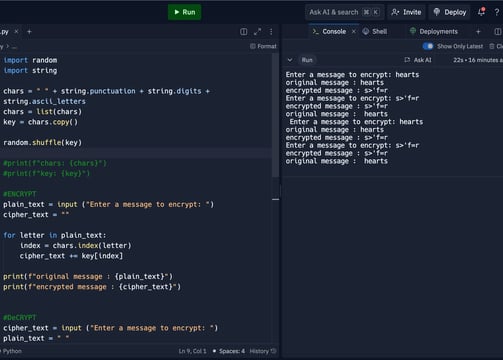This screenshot has height=360, width=503.
Task: Click the Invite button
Action: (406, 12)
